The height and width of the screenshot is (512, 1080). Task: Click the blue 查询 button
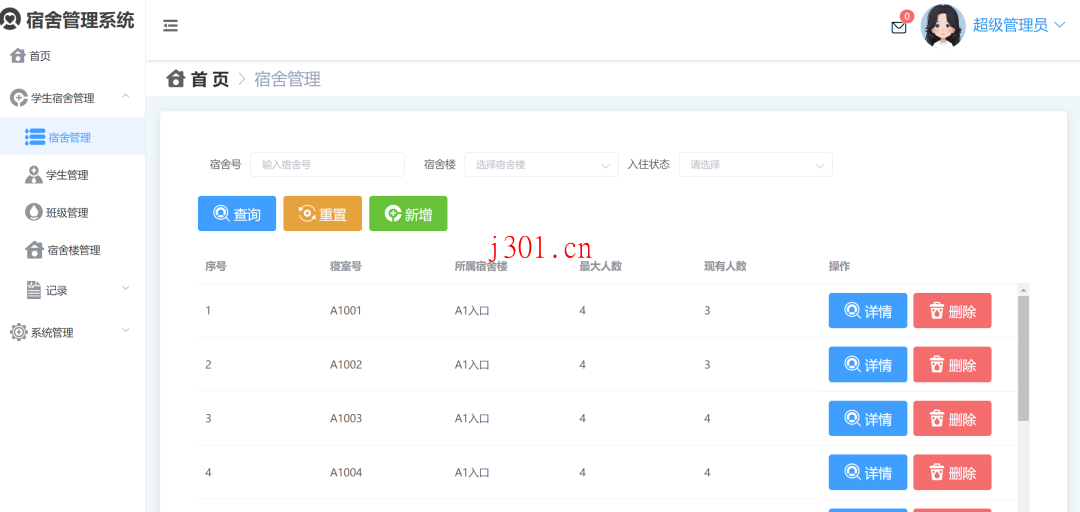pos(237,214)
